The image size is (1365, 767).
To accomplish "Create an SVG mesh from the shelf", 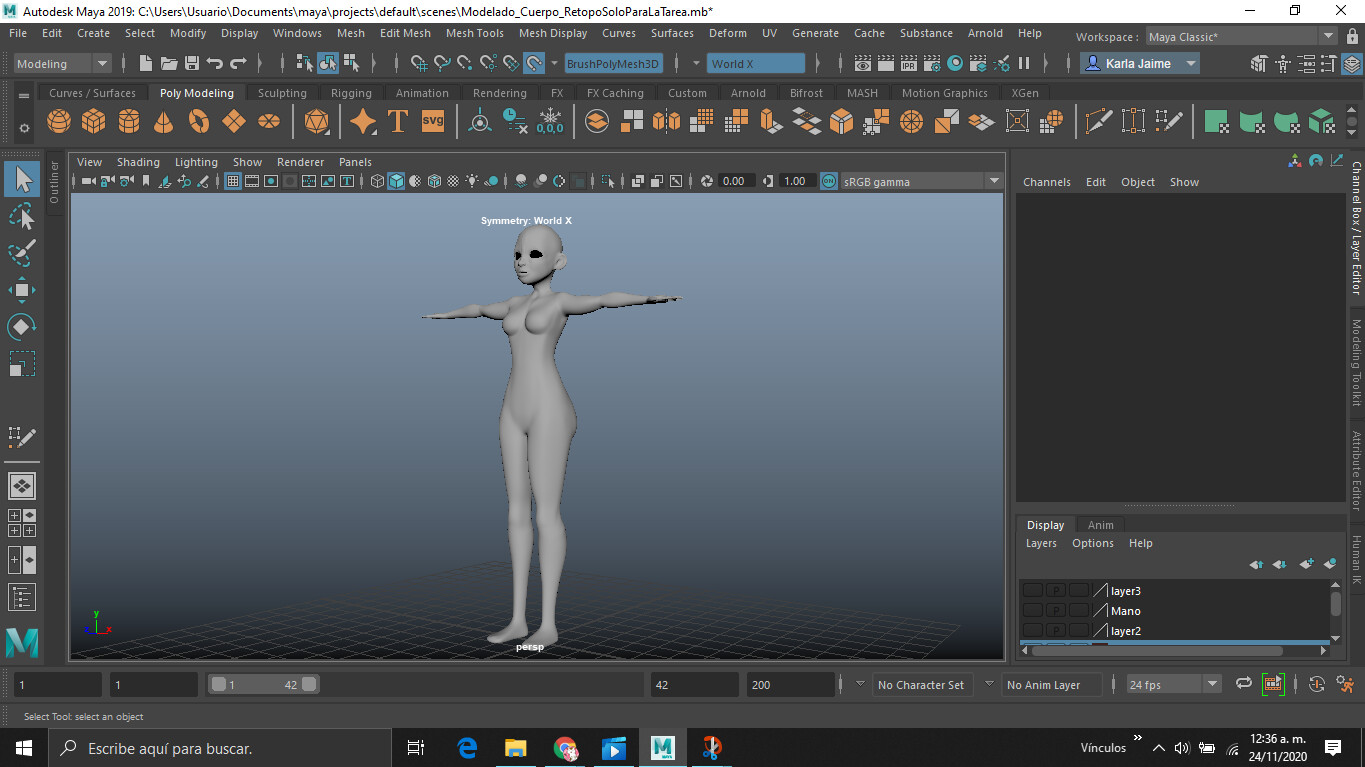I will point(432,120).
